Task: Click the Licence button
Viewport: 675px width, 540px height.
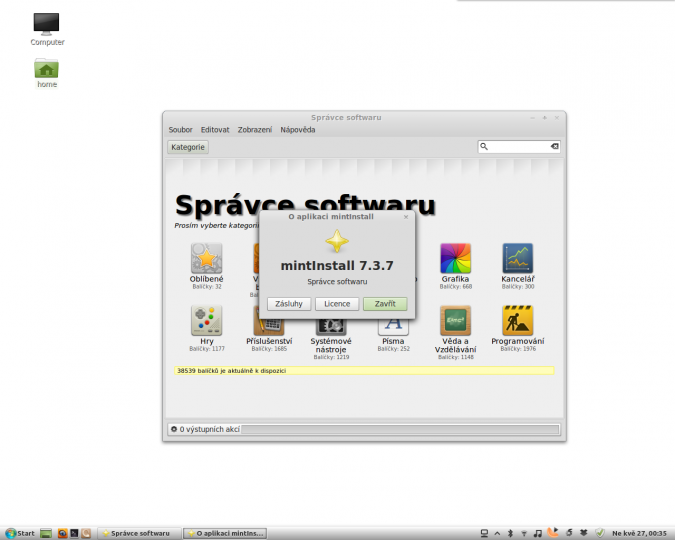Action: 337,304
